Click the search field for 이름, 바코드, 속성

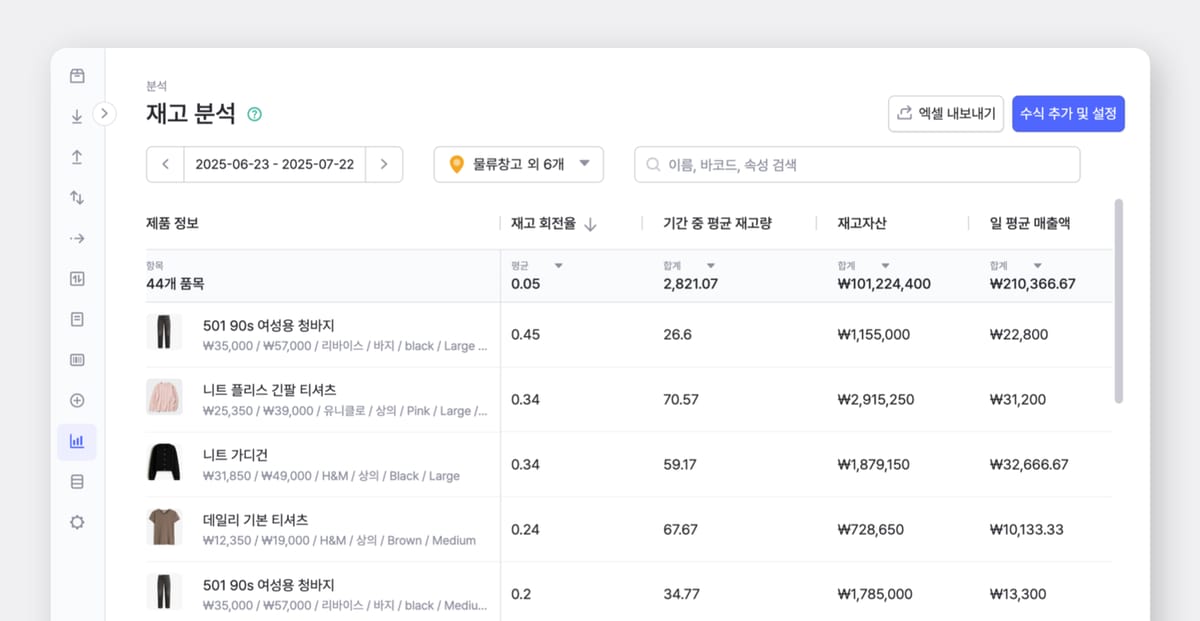857,164
